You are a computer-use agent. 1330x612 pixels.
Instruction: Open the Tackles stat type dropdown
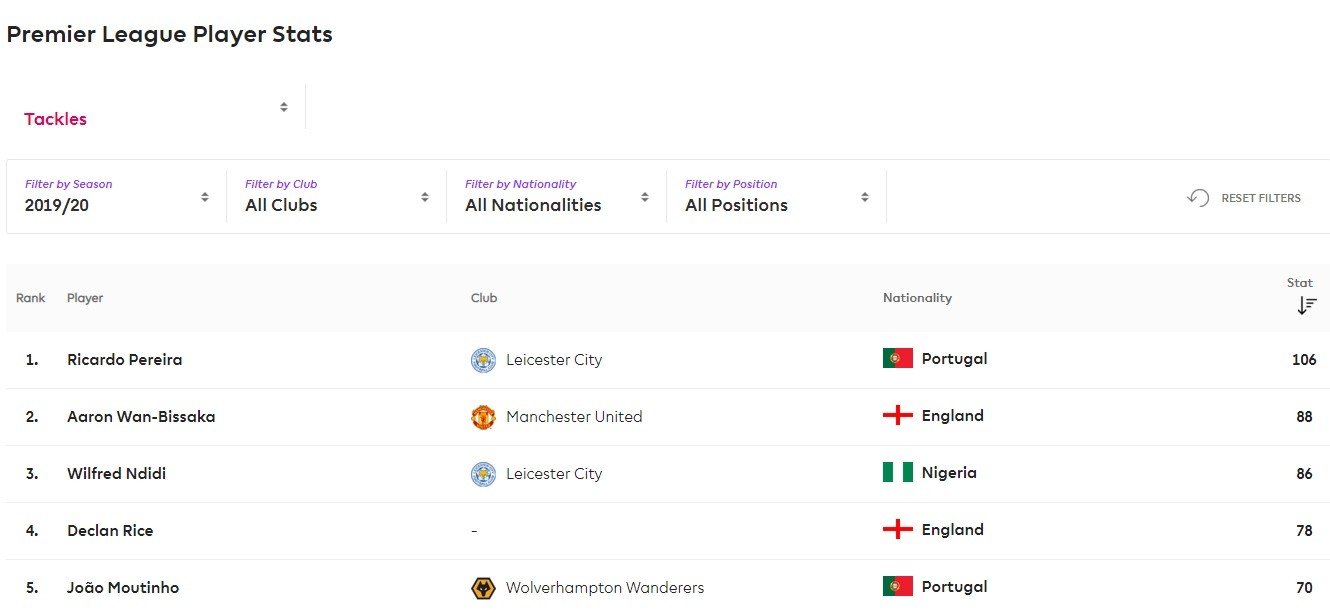click(x=156, y=108)
